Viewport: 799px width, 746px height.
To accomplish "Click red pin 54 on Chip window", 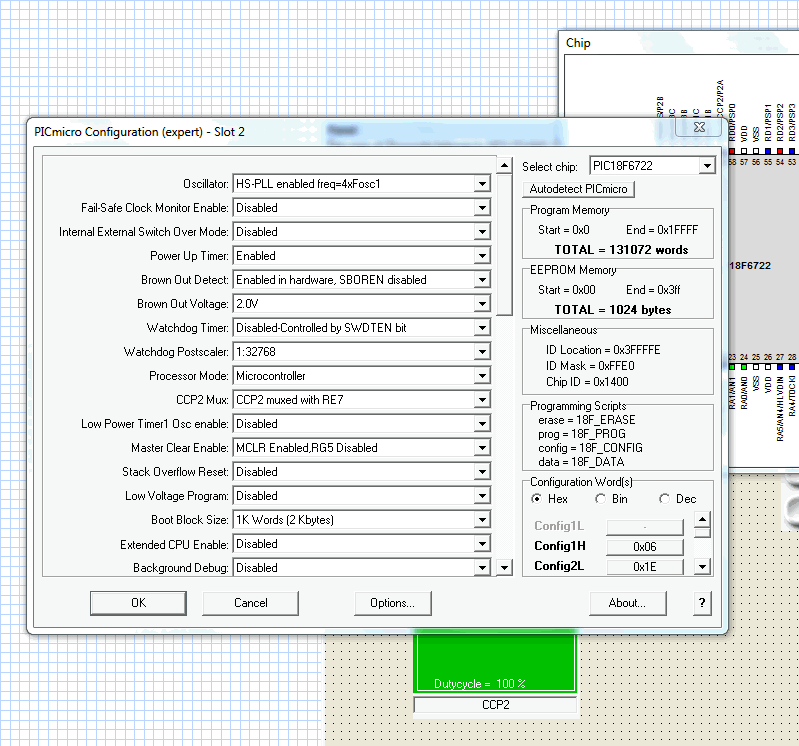I will click(x=780, y=151).
